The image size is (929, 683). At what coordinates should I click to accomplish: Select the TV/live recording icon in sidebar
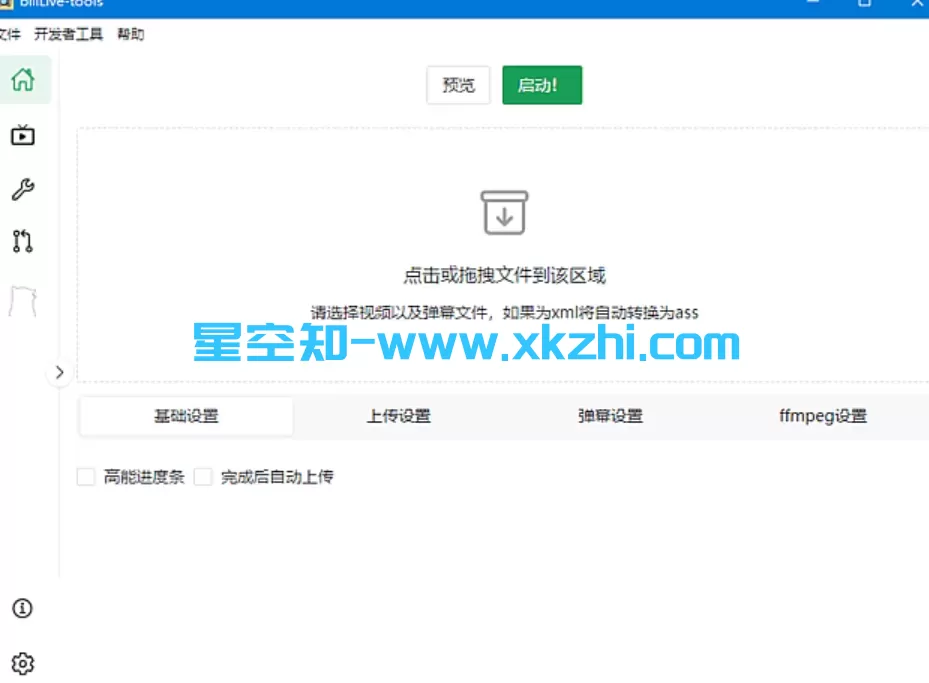point(22,135)
